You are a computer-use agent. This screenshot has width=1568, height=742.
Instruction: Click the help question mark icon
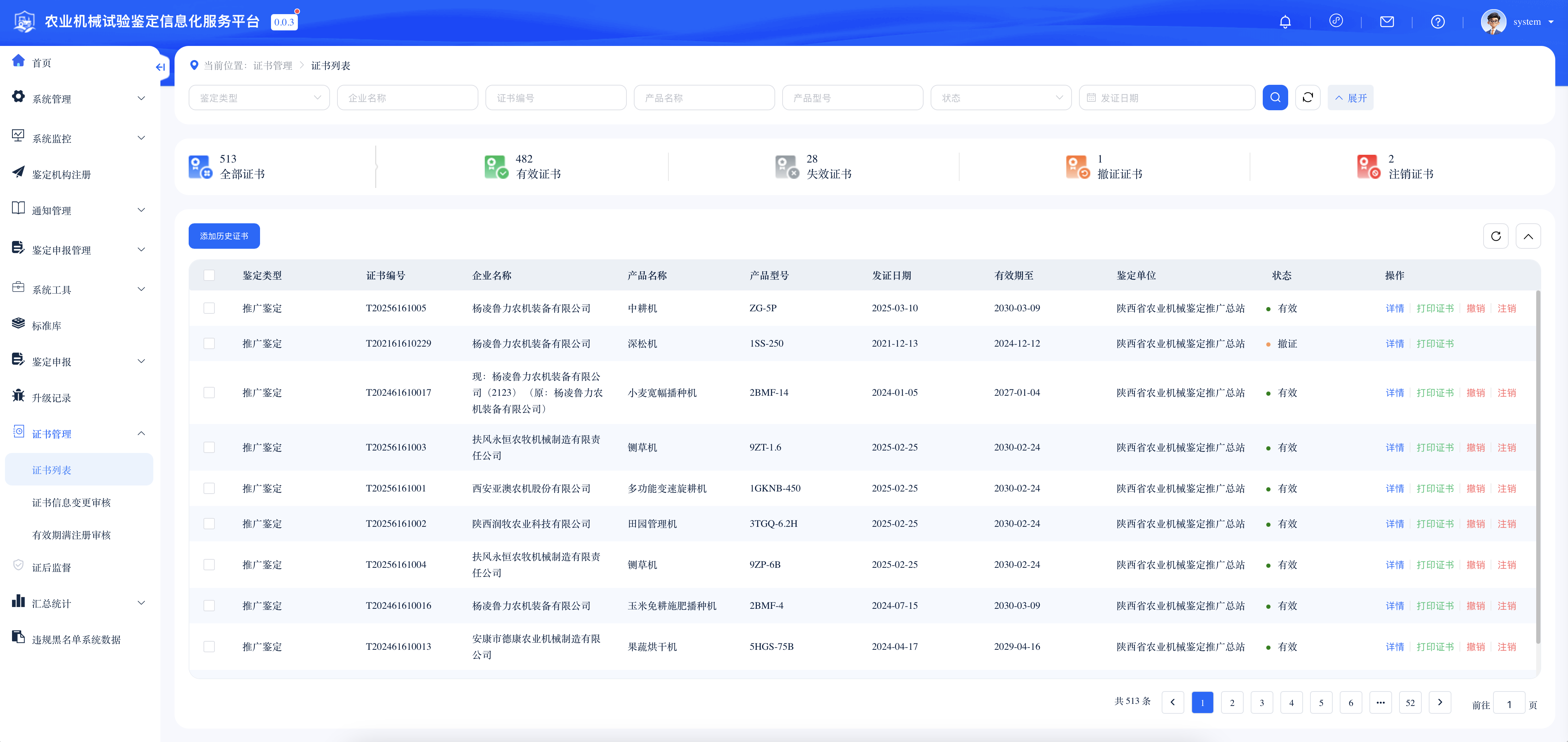(x=1437, y=22)
